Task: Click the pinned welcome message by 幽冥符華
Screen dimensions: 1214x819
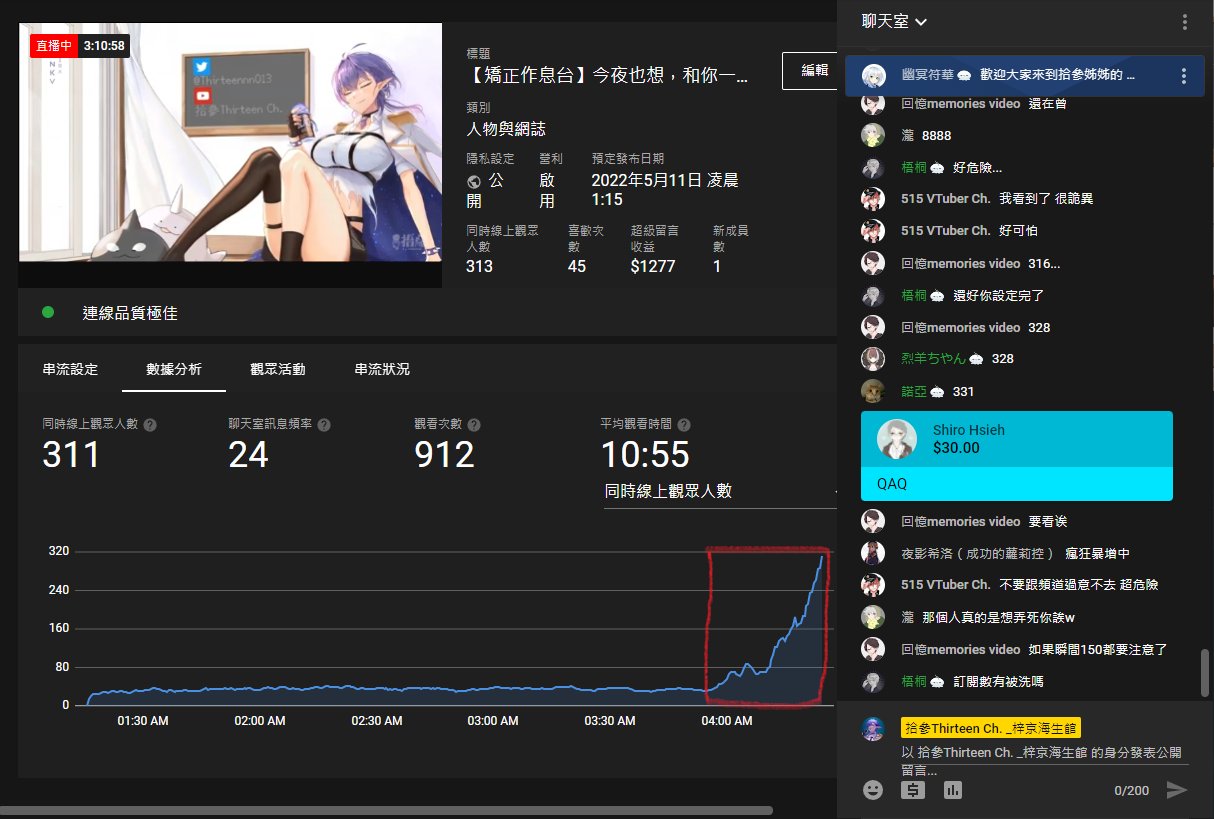Action: (1024, 76)
